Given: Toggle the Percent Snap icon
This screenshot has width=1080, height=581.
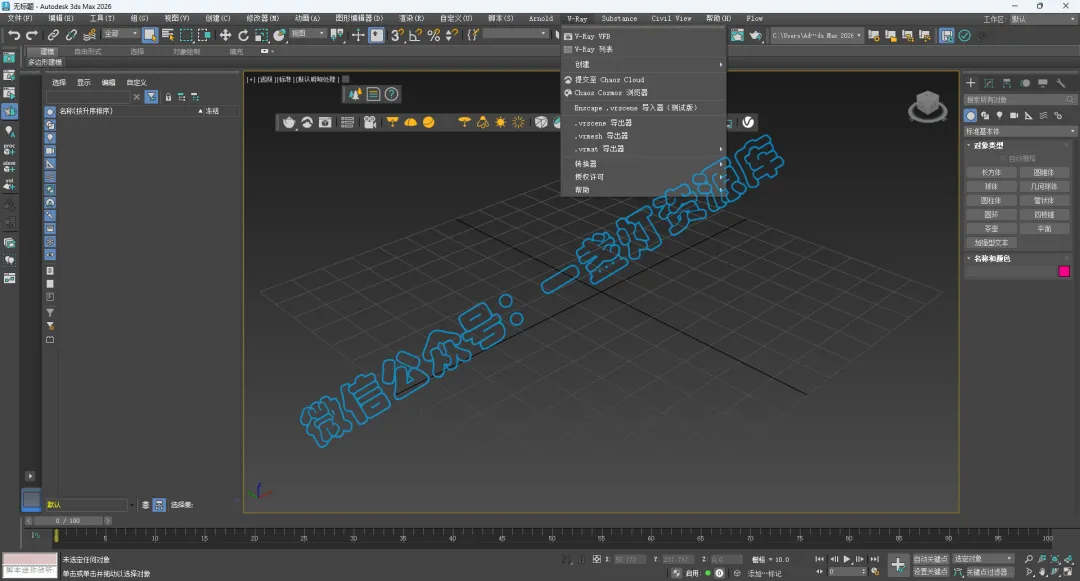Looking at the screenshot, I should coord(434,35).
